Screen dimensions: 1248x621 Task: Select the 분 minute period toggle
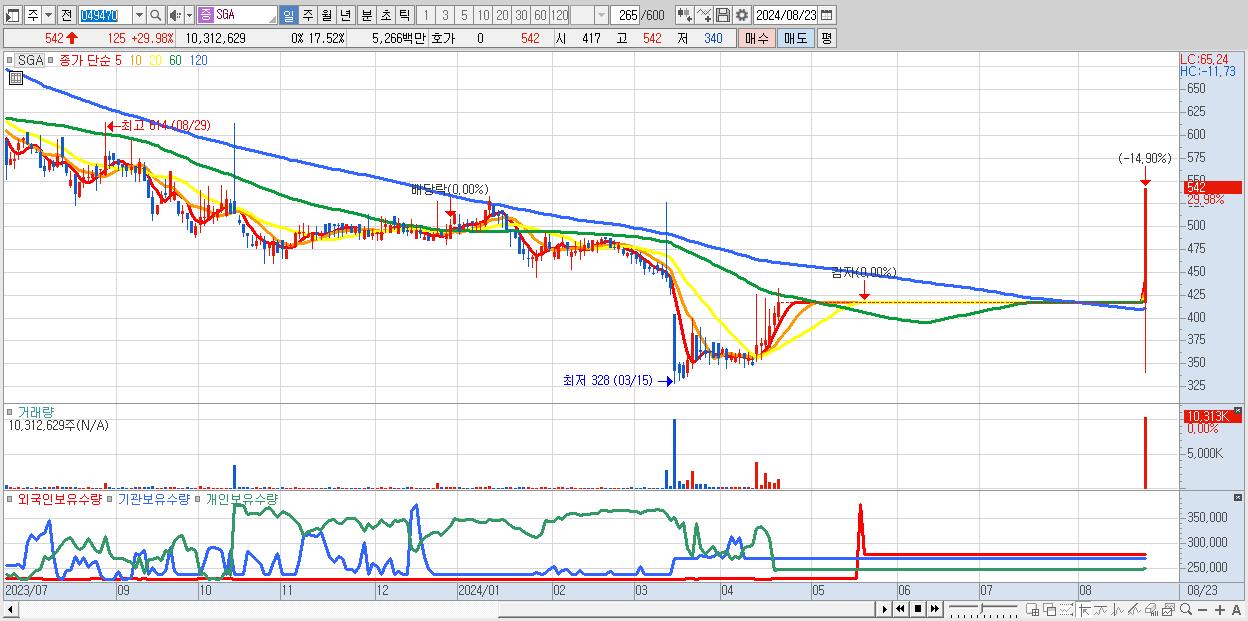click(367, 15)
